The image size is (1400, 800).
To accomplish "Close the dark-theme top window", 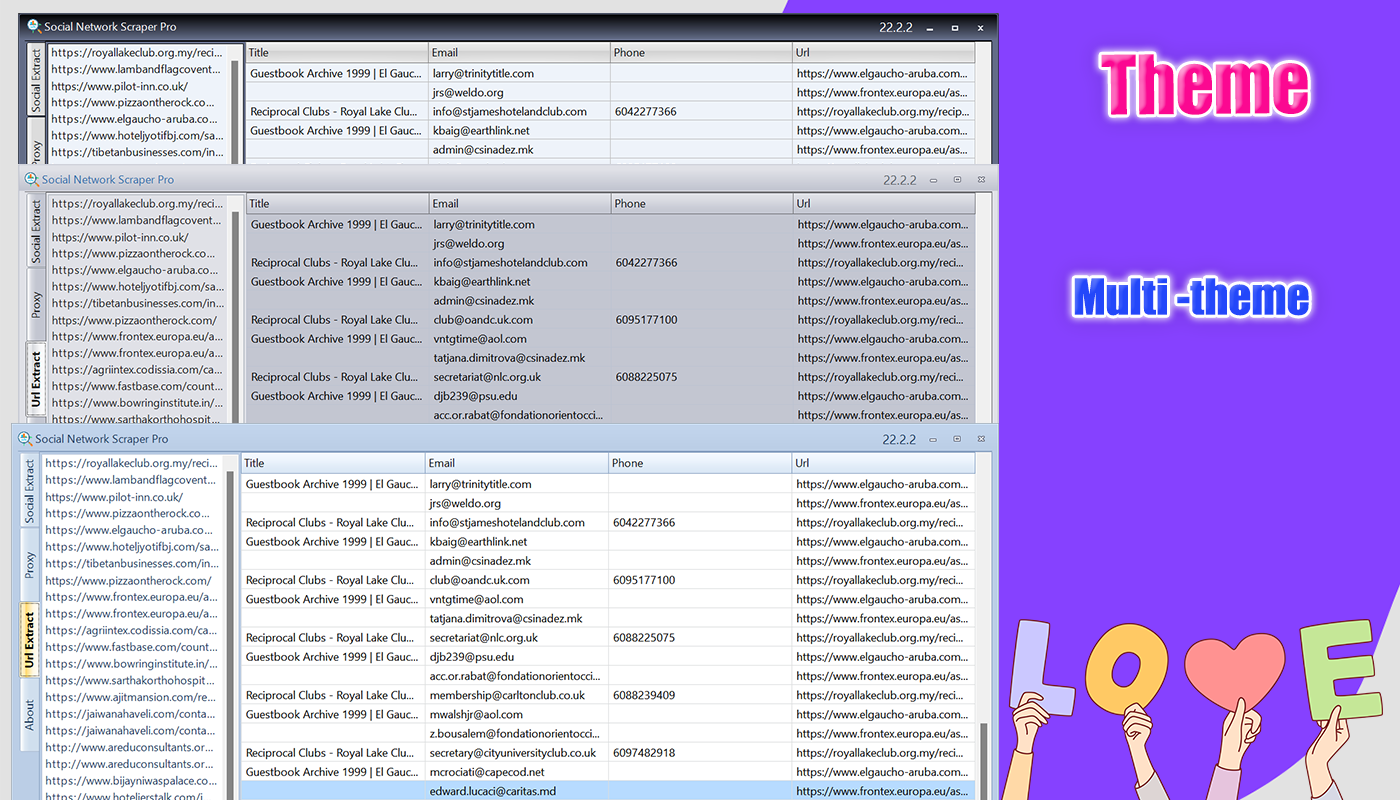I will click(x=981, y=28).
